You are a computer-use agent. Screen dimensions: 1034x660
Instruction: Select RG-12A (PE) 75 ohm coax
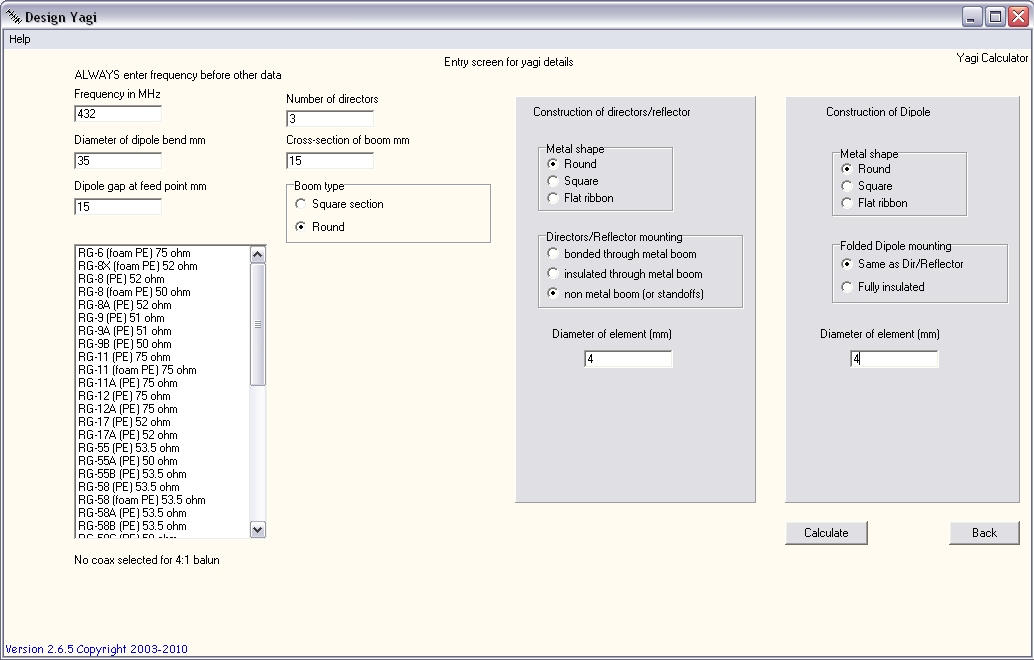point(162,409)
